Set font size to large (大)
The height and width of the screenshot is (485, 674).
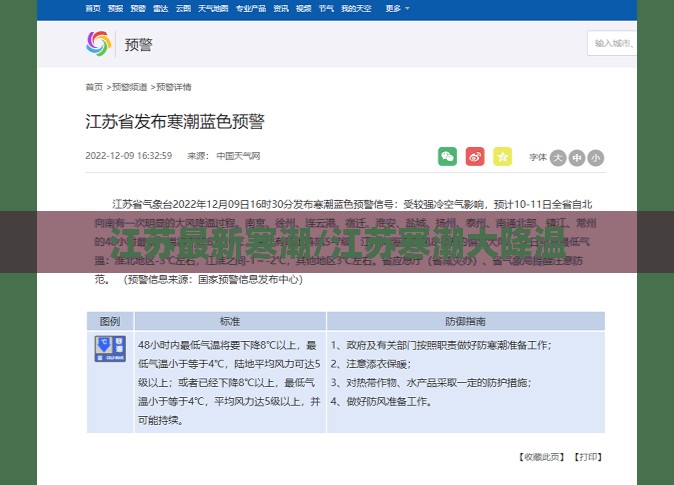pyautogui.click(x=558, y=158)
